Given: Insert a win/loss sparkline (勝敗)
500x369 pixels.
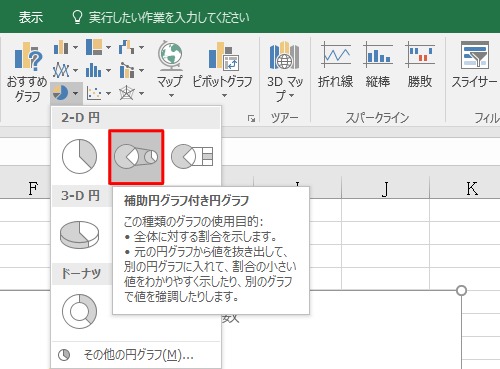Looking at the screenshot, I should [420, 65].
